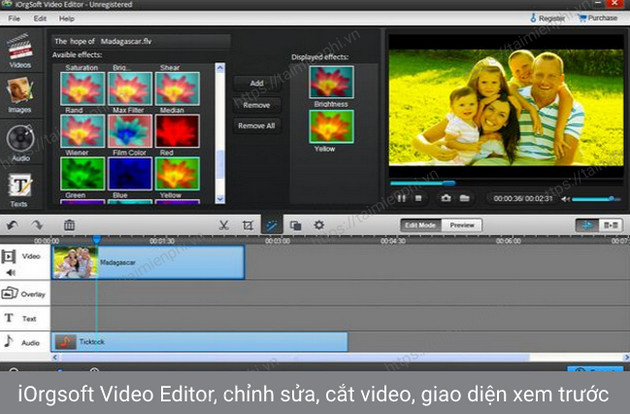The height and width of the screenshot is (414, 630).
Task: Open the Help menu
Action: tap(67, 18)
